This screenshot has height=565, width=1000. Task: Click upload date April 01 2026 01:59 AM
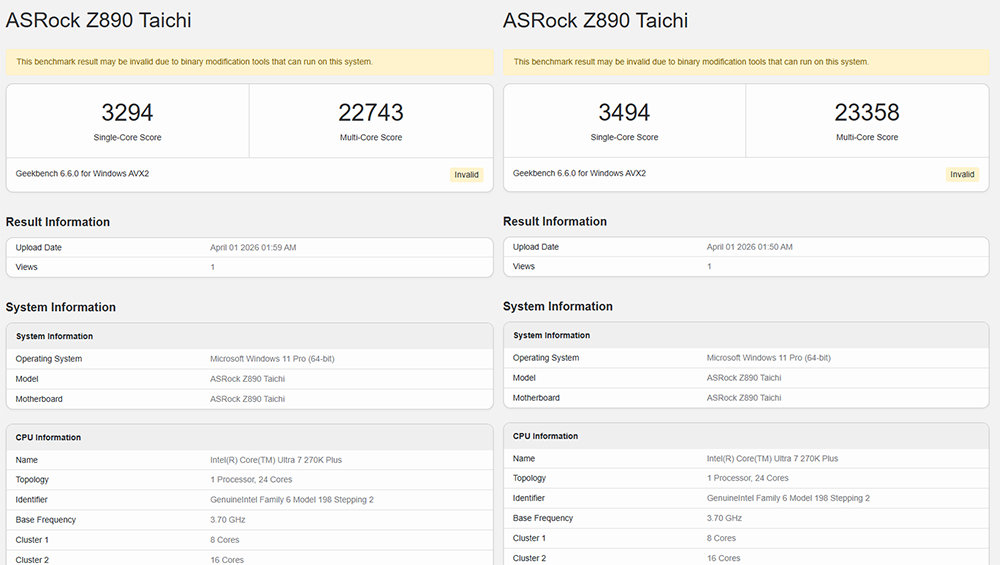[253, 247]
